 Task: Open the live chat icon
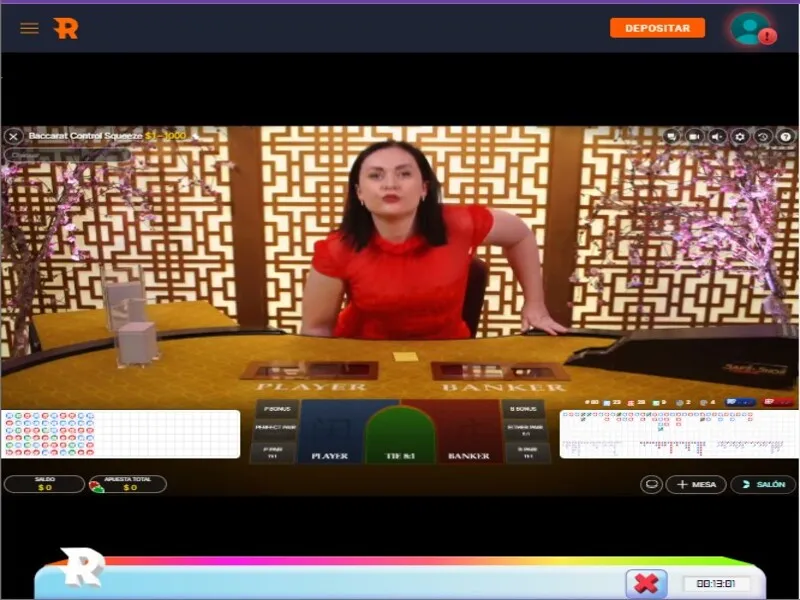pyautogui.click(x=672, y=137)
